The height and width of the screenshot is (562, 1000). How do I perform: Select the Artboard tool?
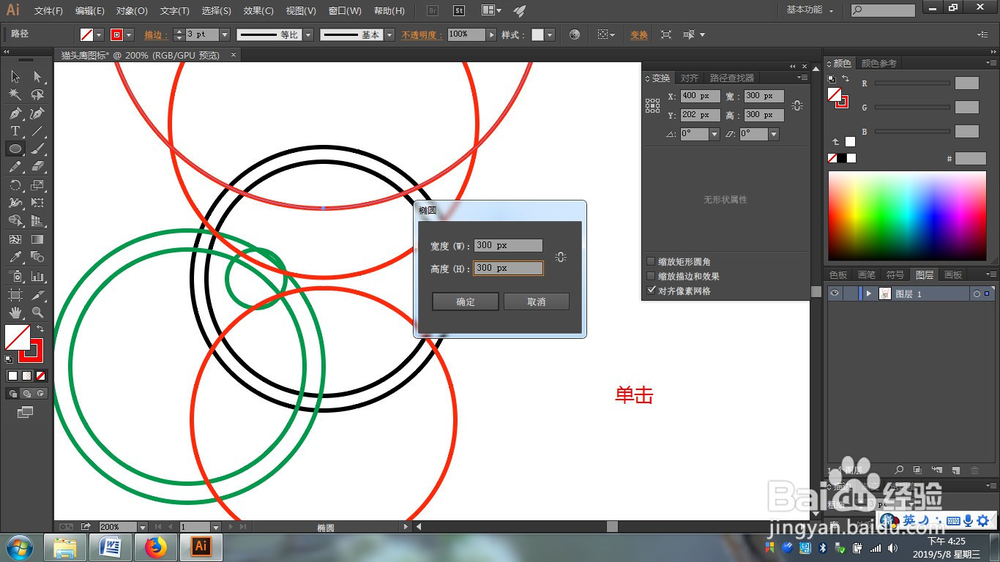pyautogui.click(x=15, y=295)
